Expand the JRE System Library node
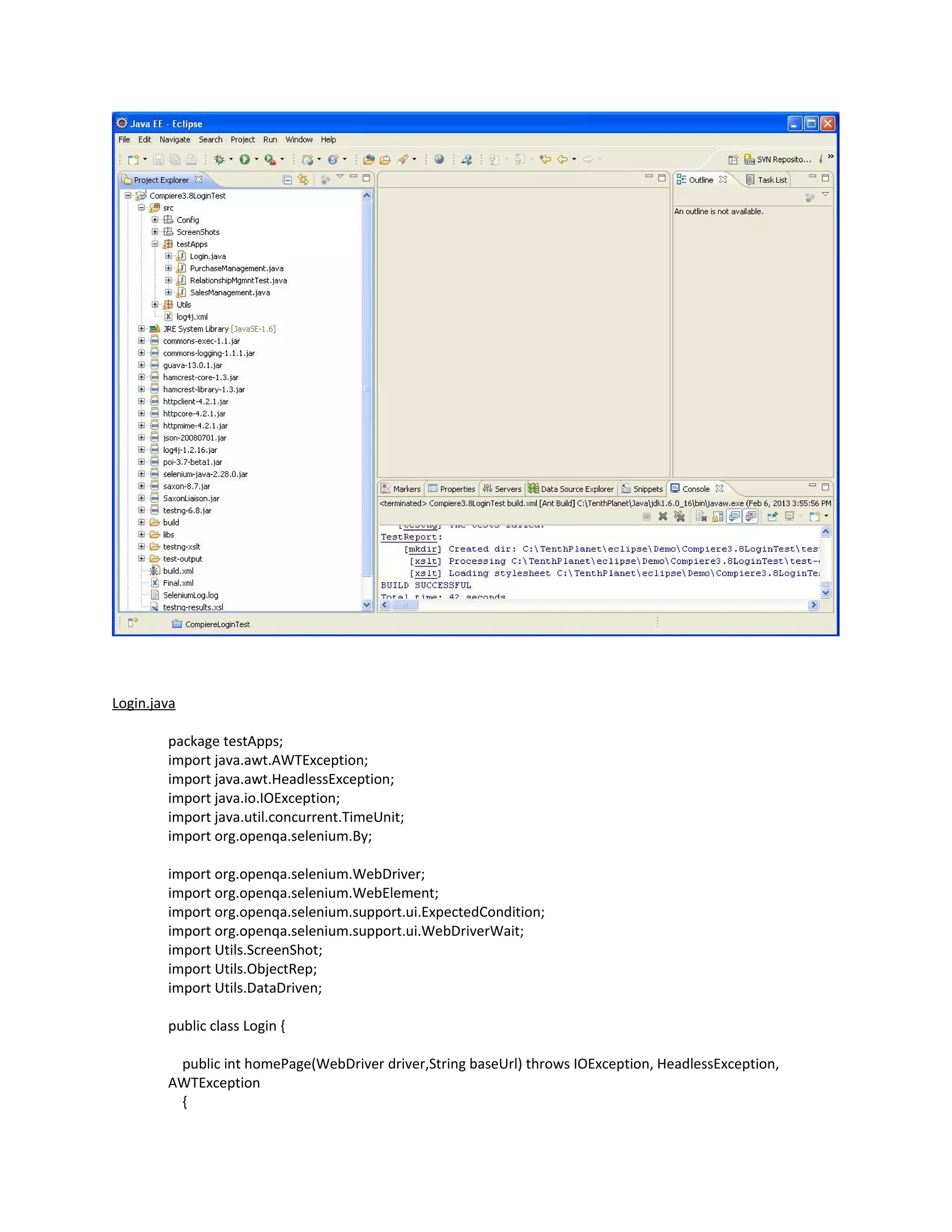The image size is (952, 1232). pyautogui.click(x=142, y=329)
